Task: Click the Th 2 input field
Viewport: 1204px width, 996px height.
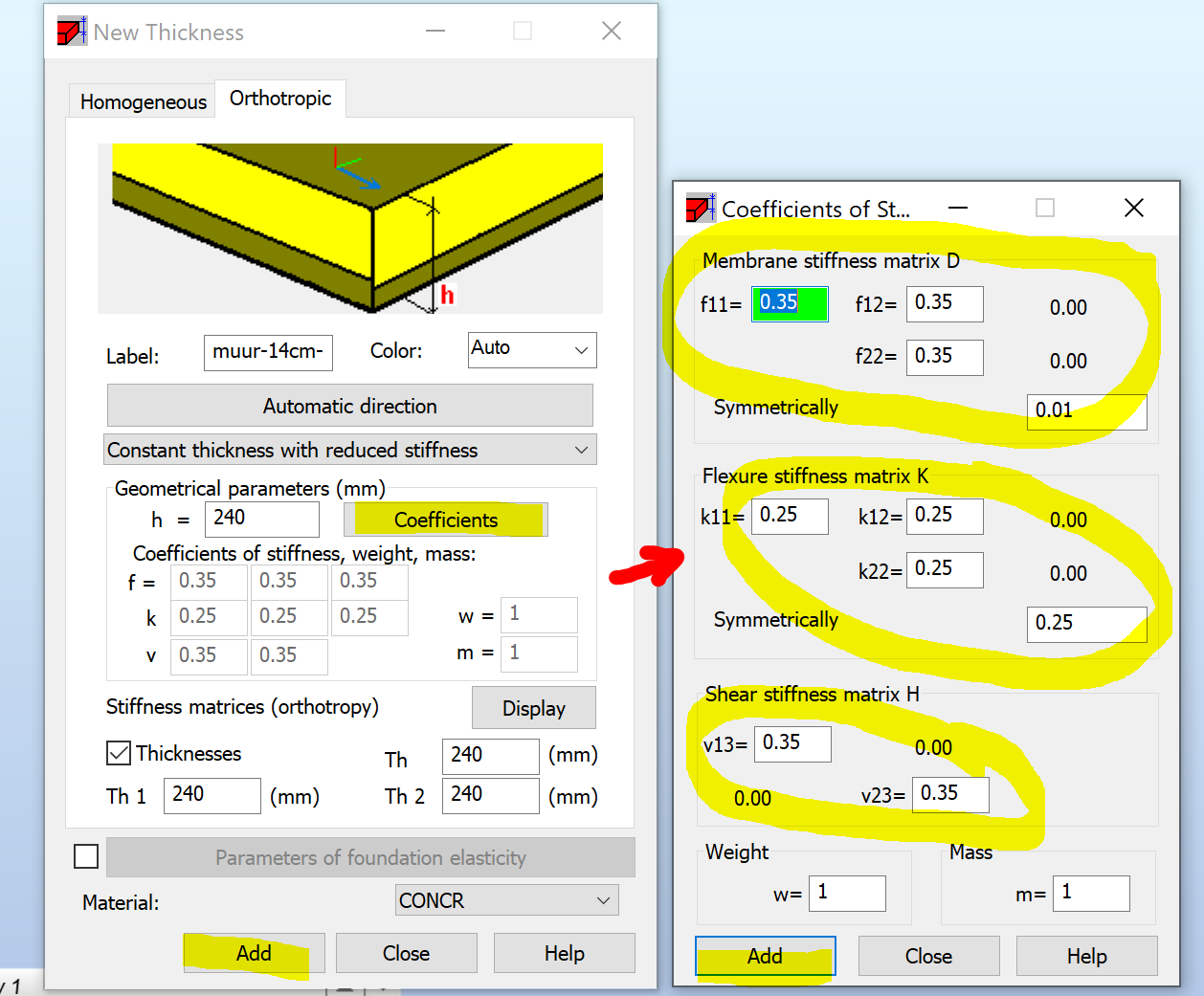Action: pos(490,795)
